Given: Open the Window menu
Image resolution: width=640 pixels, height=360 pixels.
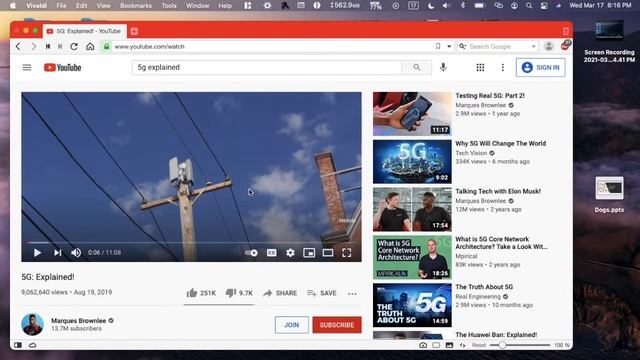Looking at the screenshot, I should pyautogui.click(x=198, y=6).
